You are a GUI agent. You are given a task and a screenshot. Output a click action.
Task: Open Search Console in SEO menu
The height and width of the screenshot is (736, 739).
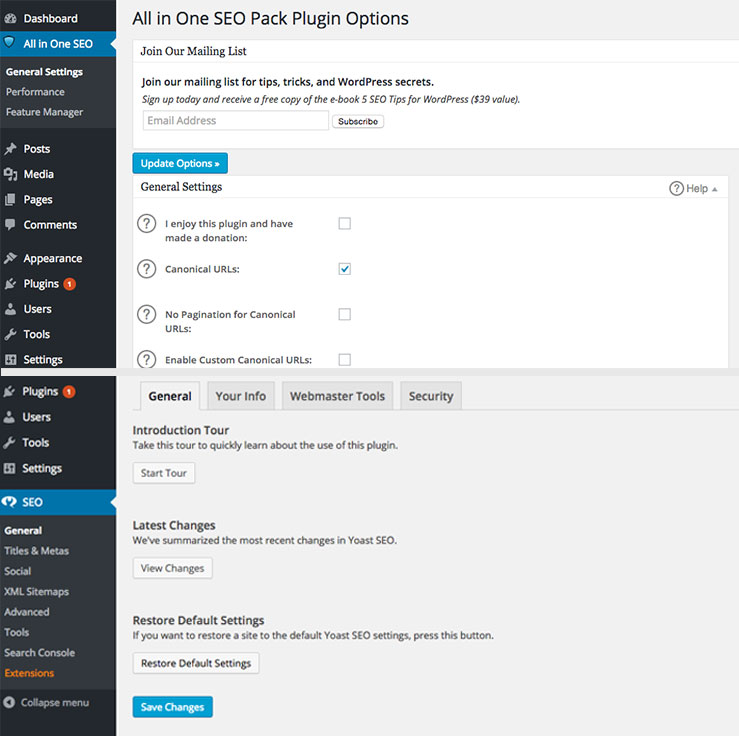pos(40,653)
